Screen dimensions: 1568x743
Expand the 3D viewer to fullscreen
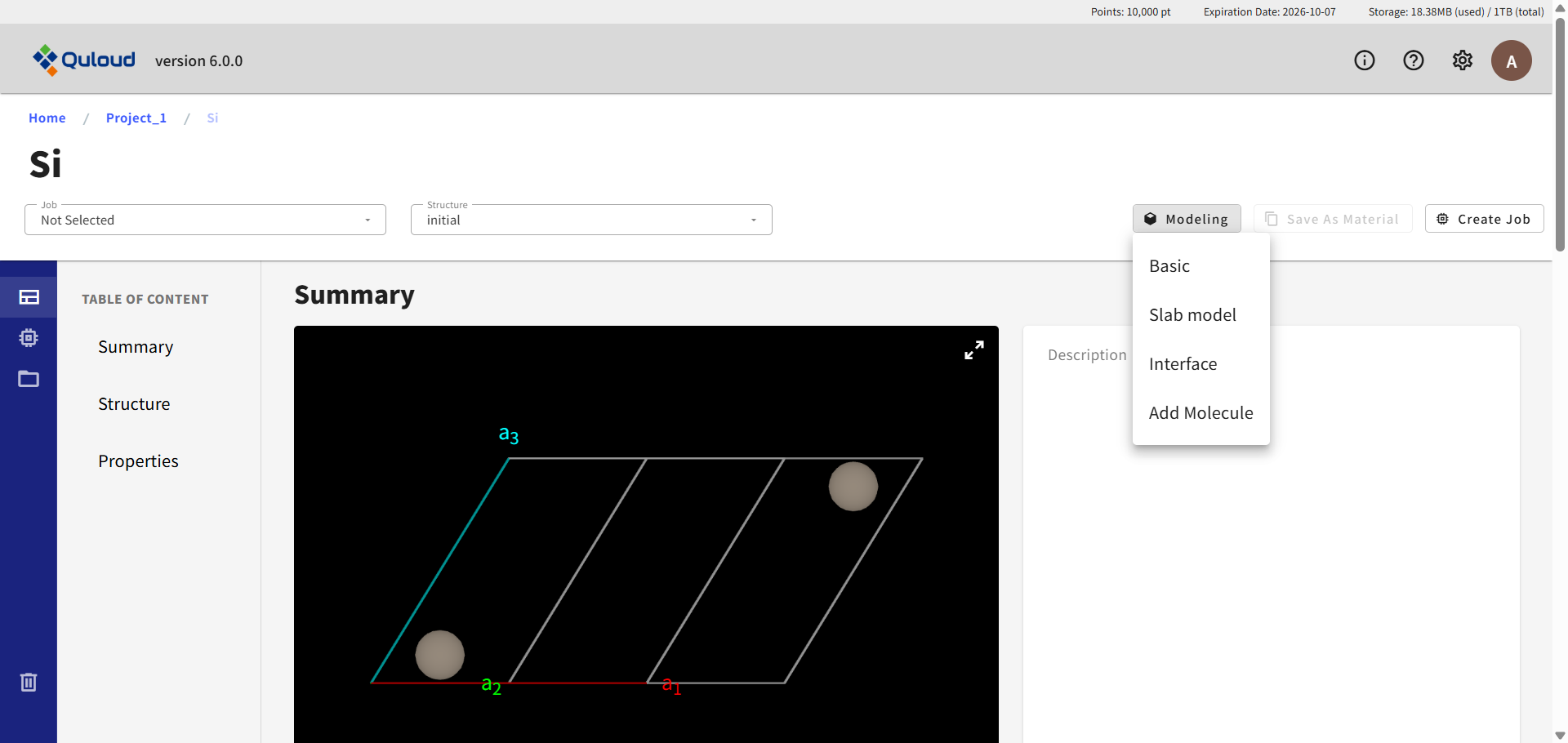click(x=973, y=350)
